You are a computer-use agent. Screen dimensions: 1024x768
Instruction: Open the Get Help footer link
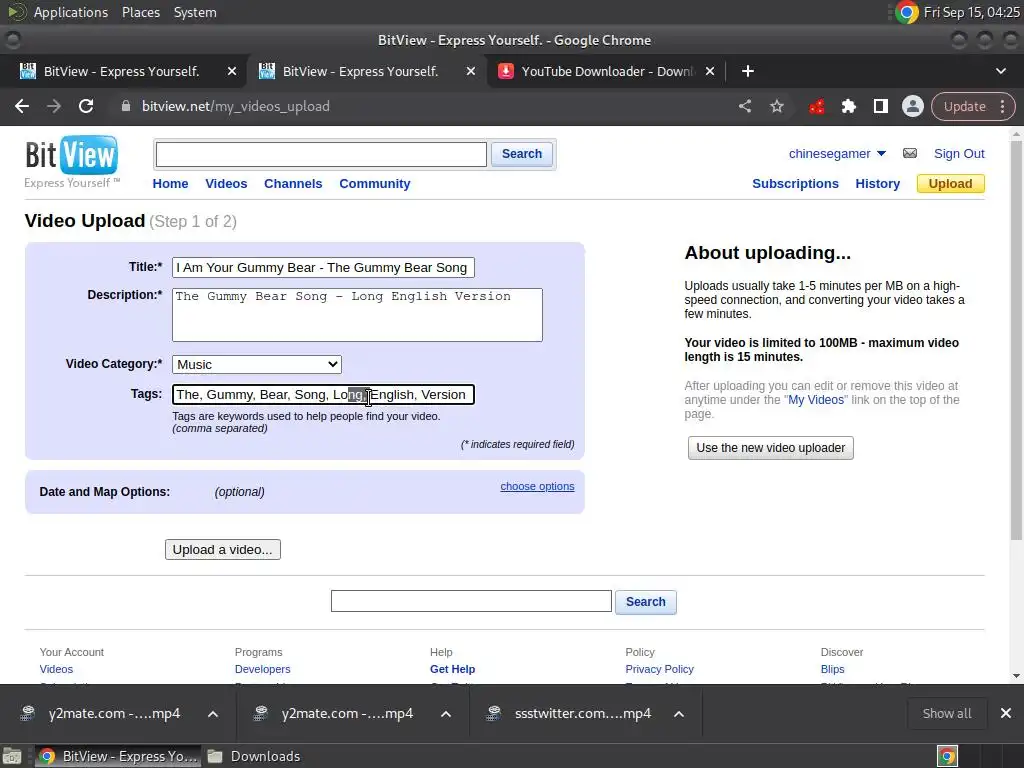pos(453,669)
